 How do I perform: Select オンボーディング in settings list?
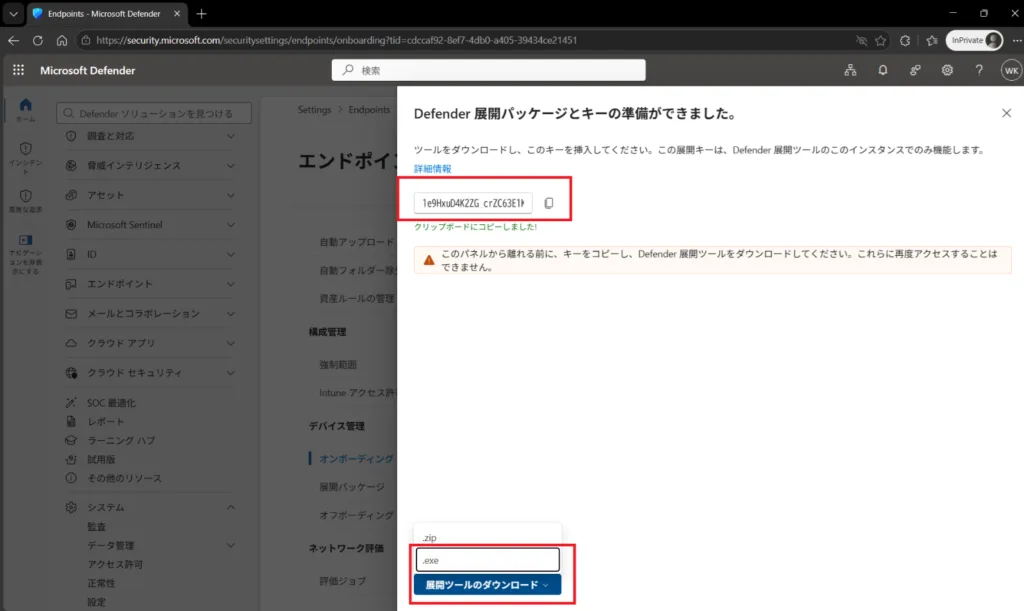[357, 458]
